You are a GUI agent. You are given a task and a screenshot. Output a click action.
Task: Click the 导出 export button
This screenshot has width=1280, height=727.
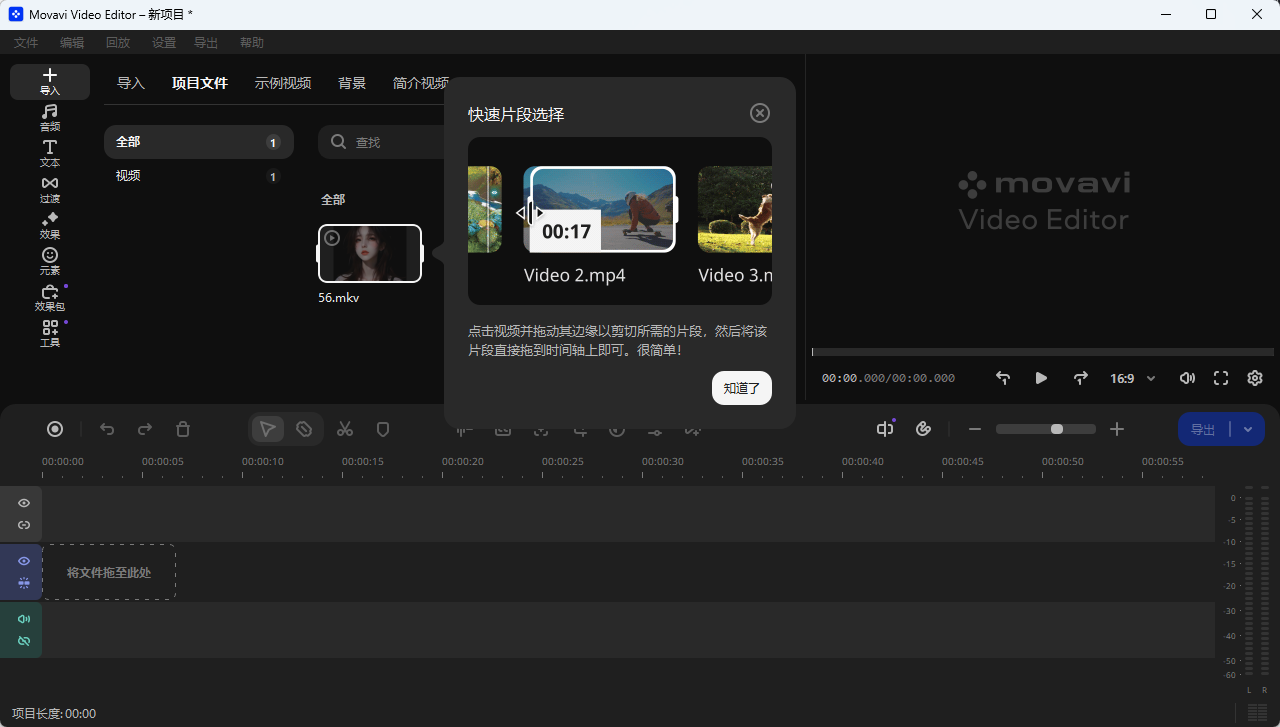pos(1203,429)
